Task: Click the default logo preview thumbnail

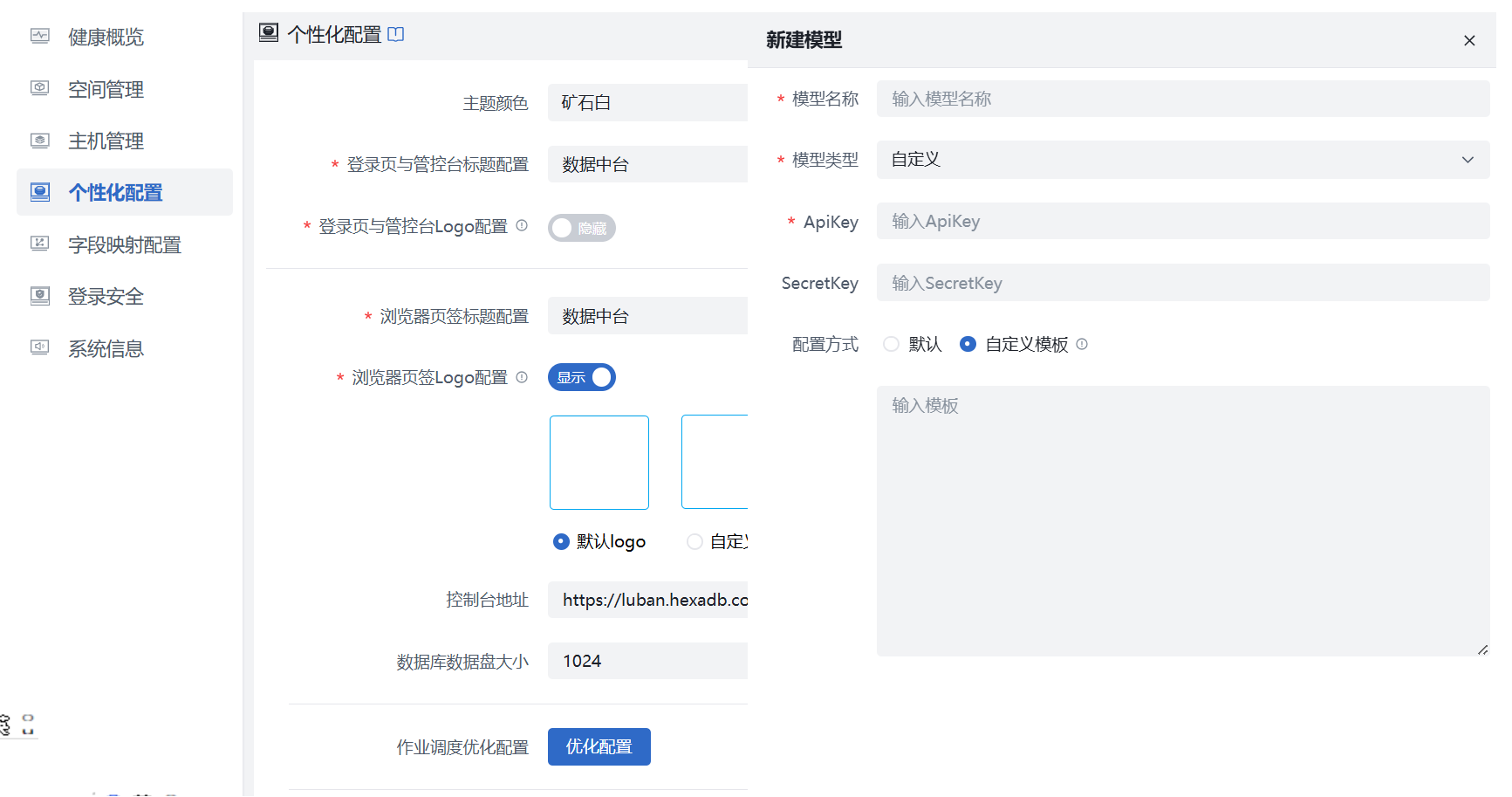Action: coord(599,462)
